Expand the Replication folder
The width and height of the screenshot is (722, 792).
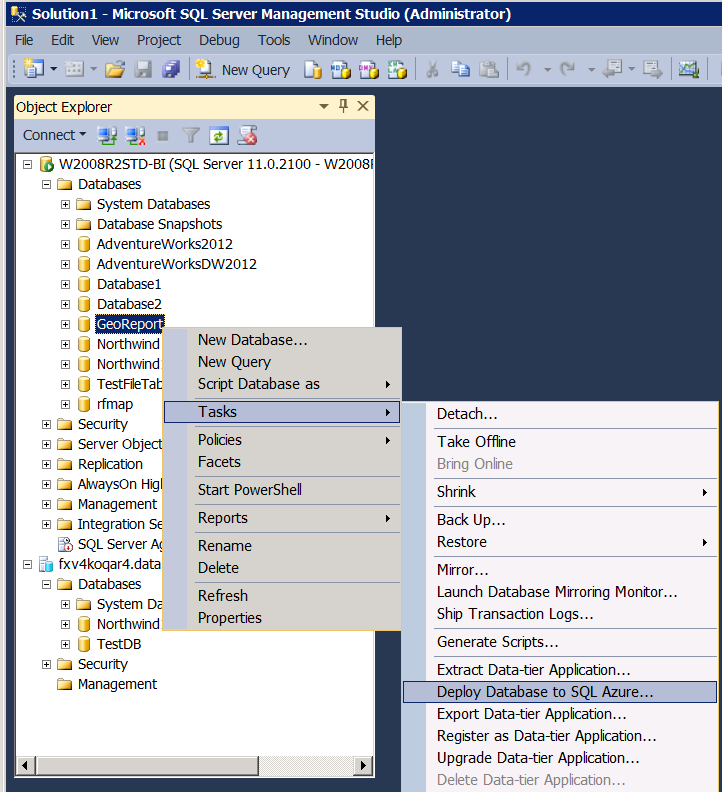(x=46, y=465)
